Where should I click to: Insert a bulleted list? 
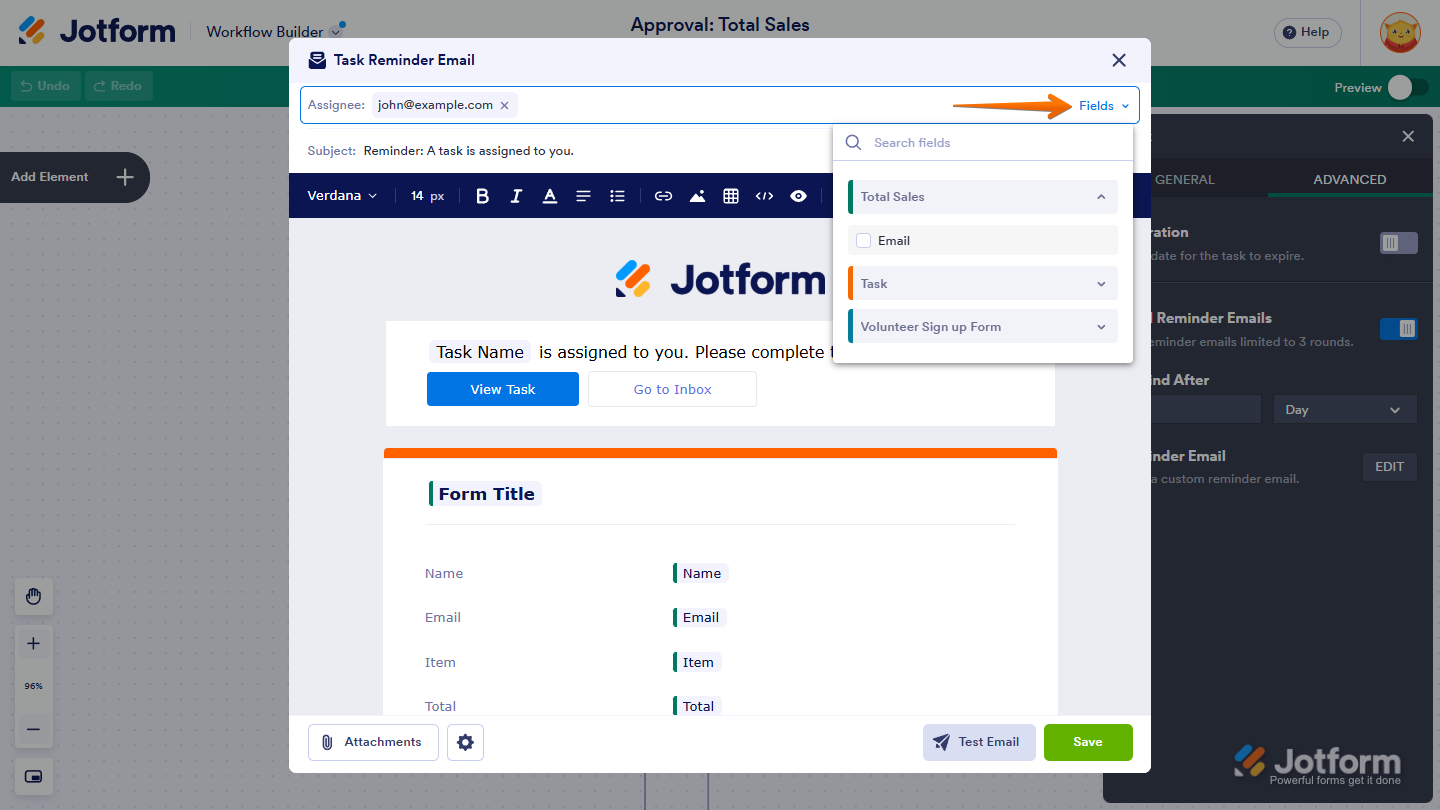pos(617,196)
